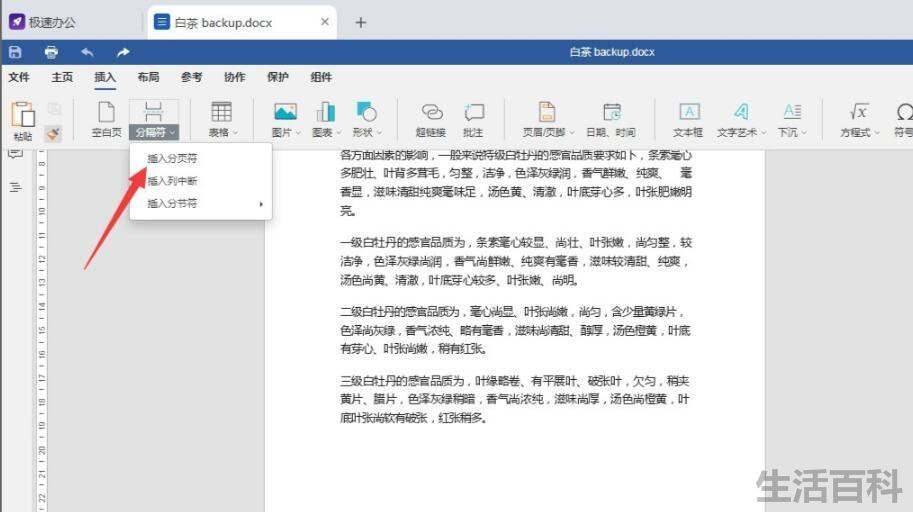The image size is (913, 512).
Task: Click the 符号 symbol icon
Action: tap(904, 111)
